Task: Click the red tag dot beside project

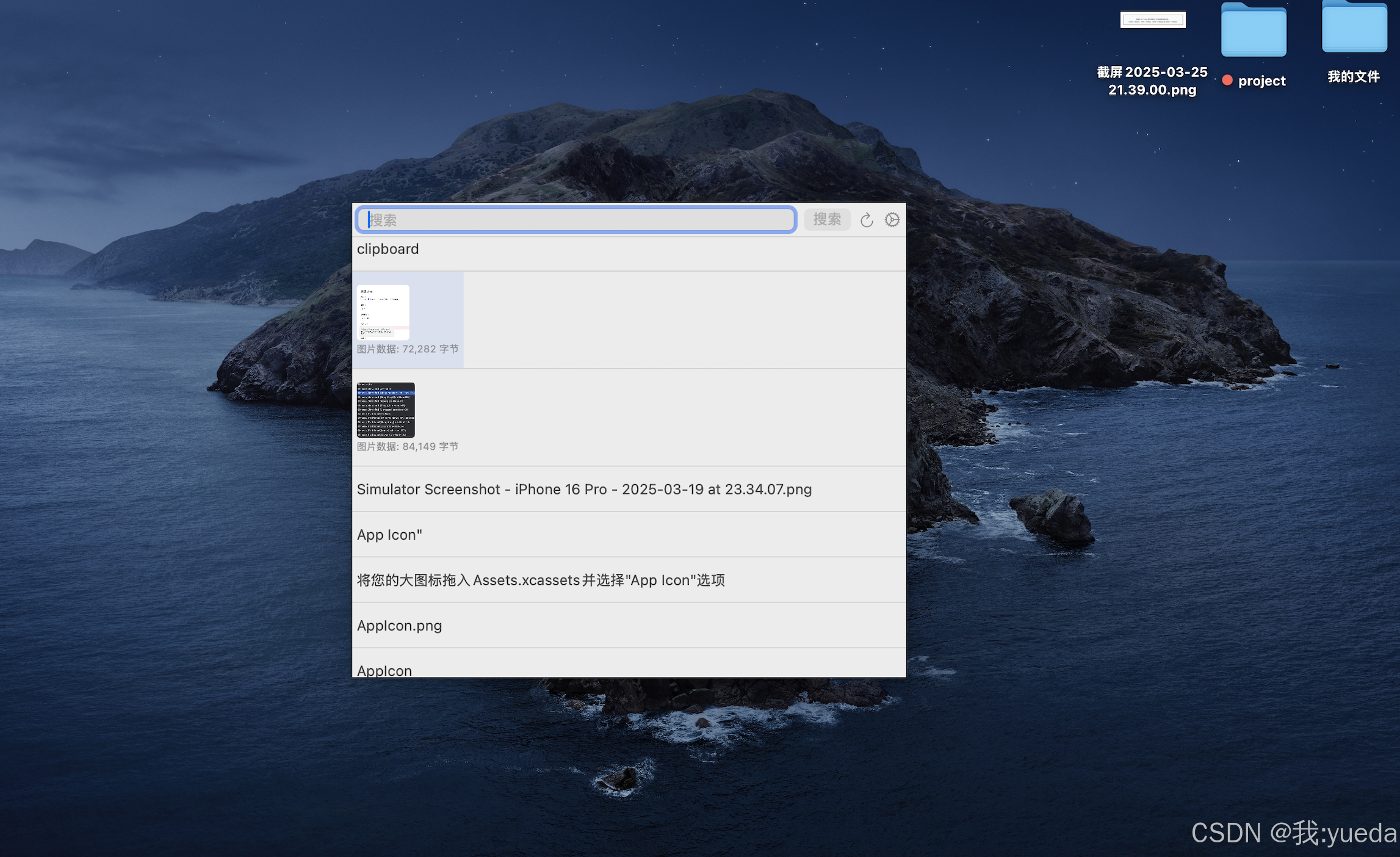Action: 1227,81
